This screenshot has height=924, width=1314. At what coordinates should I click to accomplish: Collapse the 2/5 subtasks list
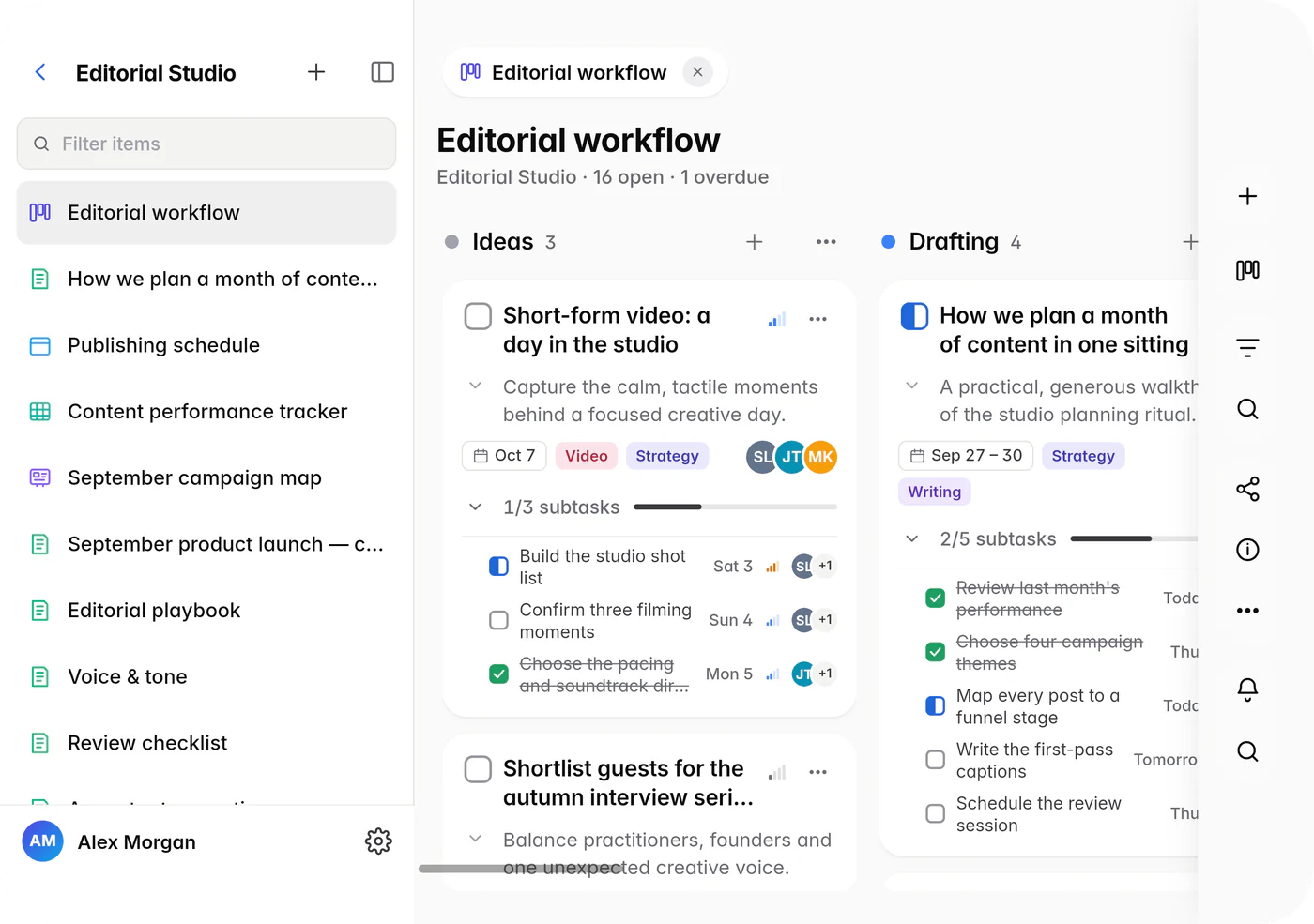tap(912, 538)
